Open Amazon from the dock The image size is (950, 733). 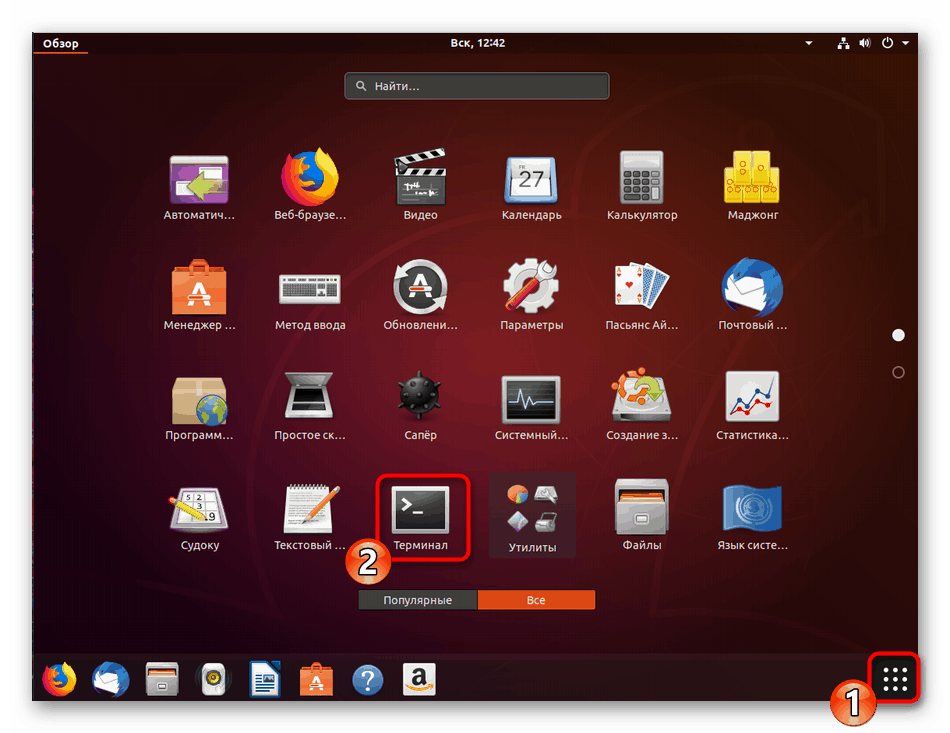(420, 680)
